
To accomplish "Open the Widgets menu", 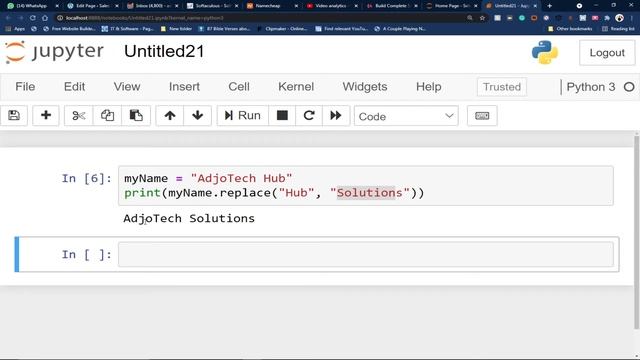I will [365, 87].
